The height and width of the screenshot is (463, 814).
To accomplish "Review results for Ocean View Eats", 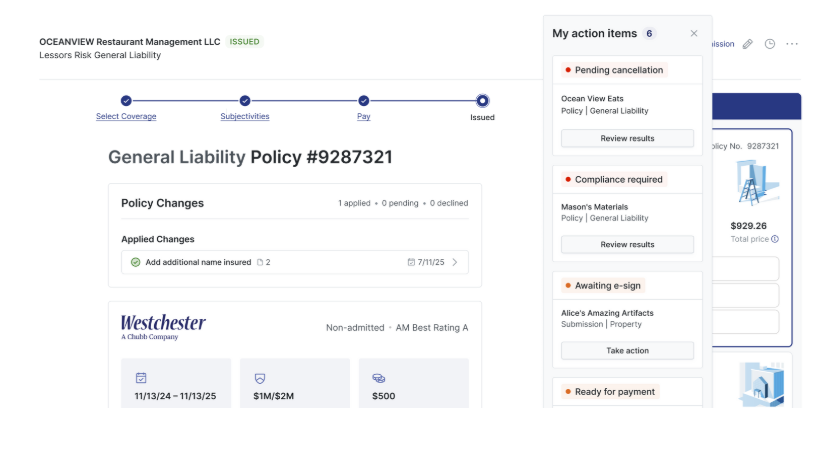I will click(x=627, y=138).
